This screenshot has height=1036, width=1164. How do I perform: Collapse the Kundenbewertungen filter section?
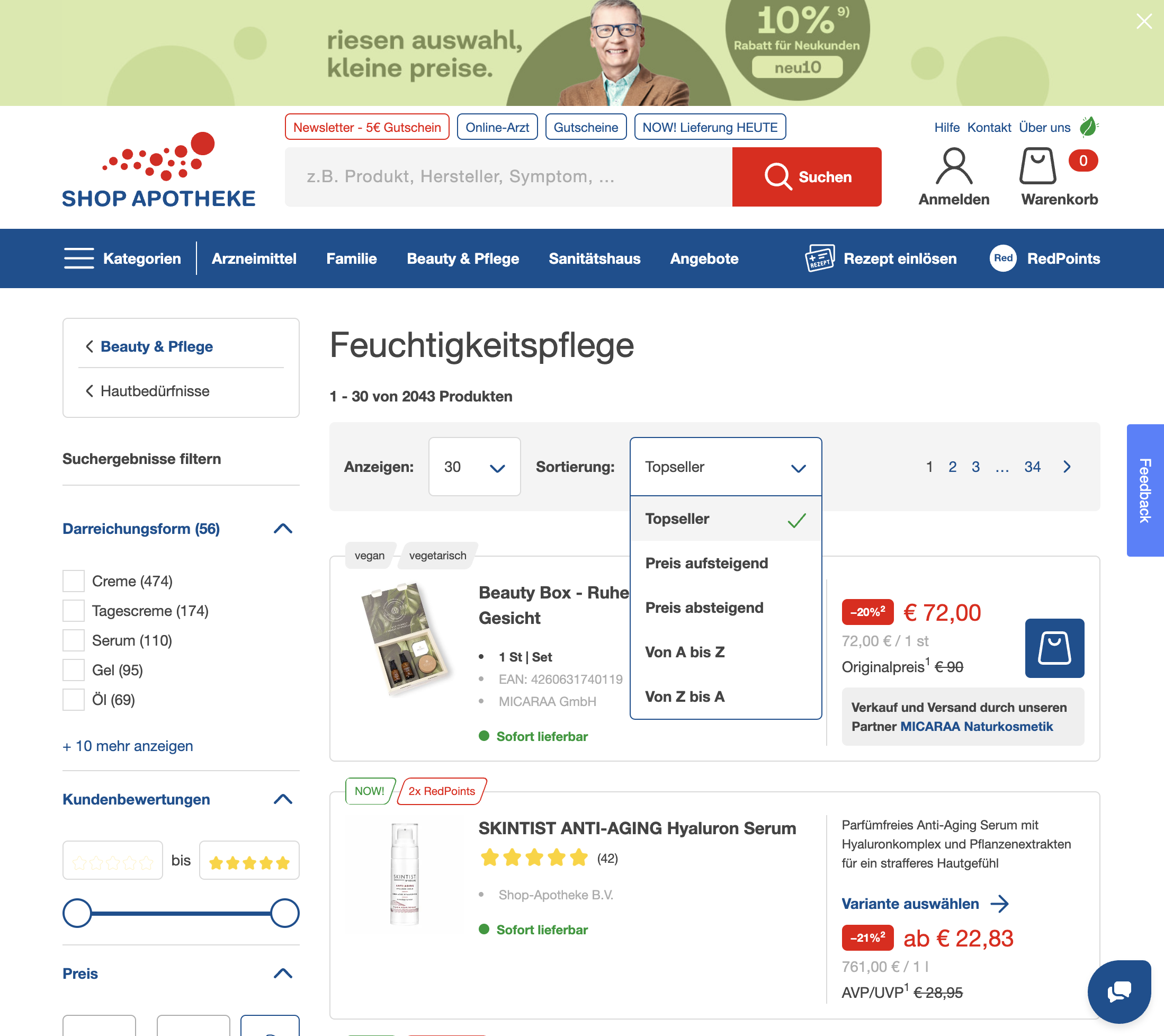[282, 799]
